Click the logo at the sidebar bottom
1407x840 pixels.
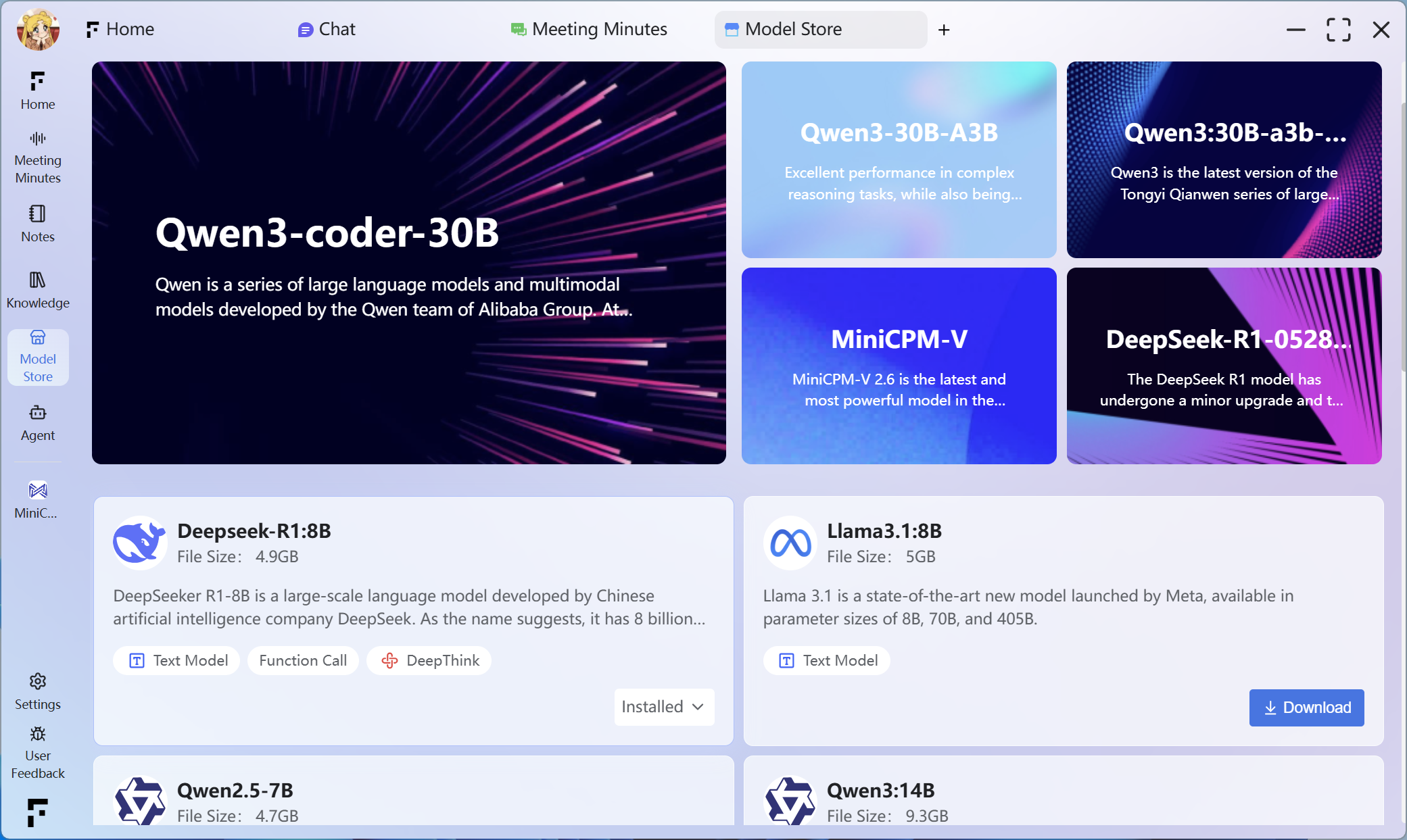point(38,812)
